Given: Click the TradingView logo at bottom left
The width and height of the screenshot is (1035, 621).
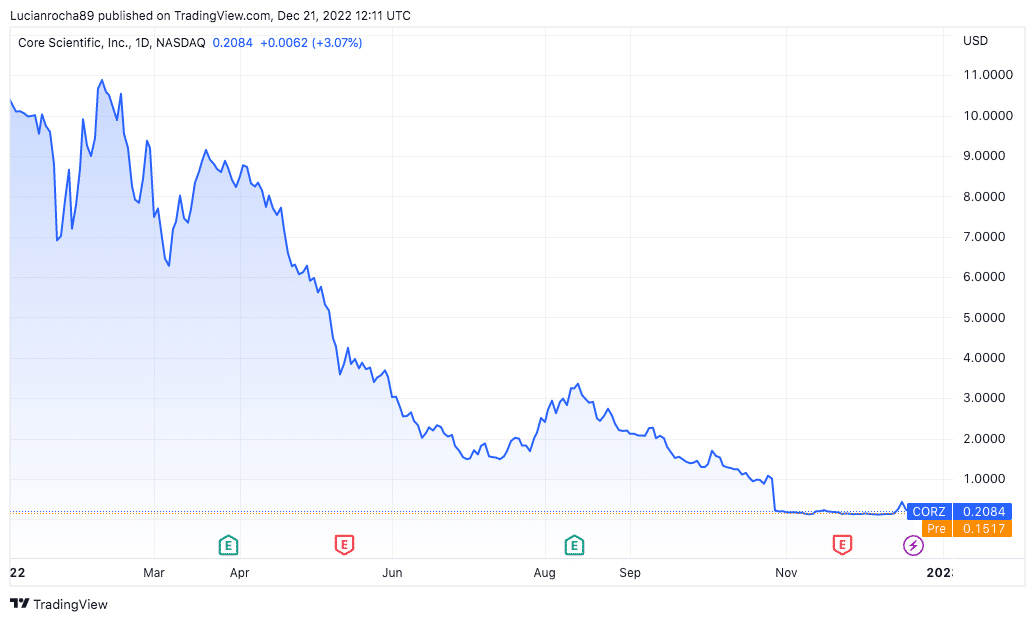Looking at the screenshot, I should (59, 604).
